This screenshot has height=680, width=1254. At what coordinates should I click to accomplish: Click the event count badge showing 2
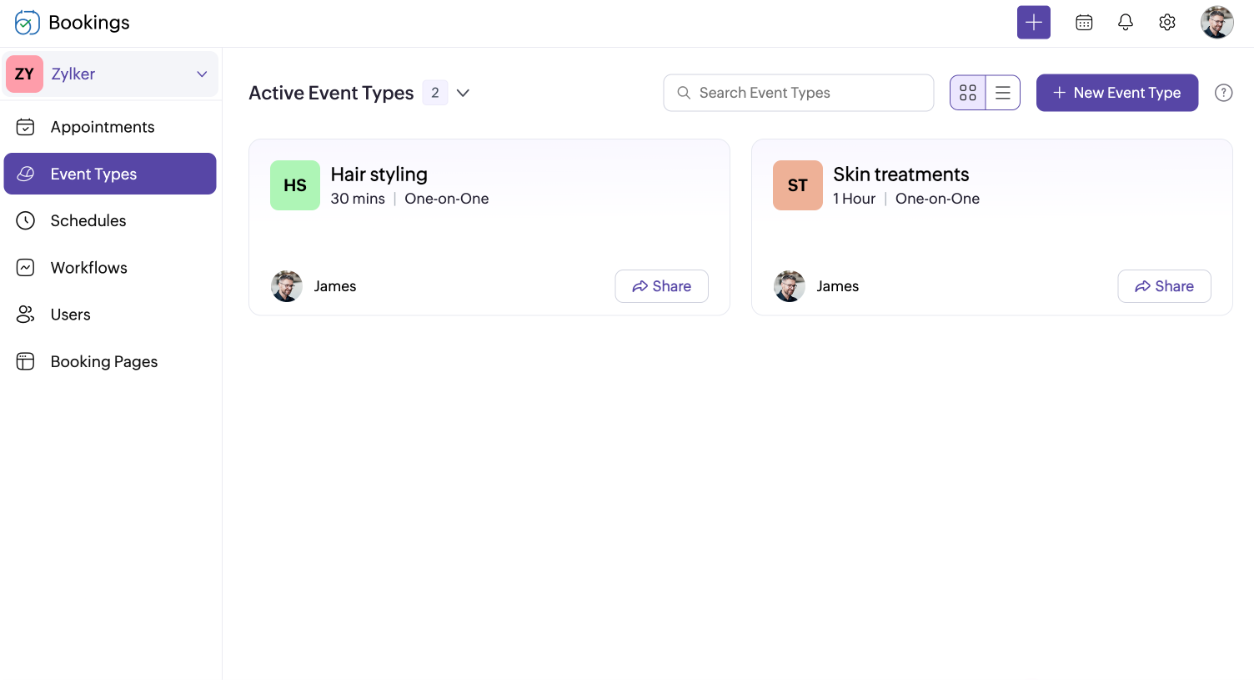[435, 93]
